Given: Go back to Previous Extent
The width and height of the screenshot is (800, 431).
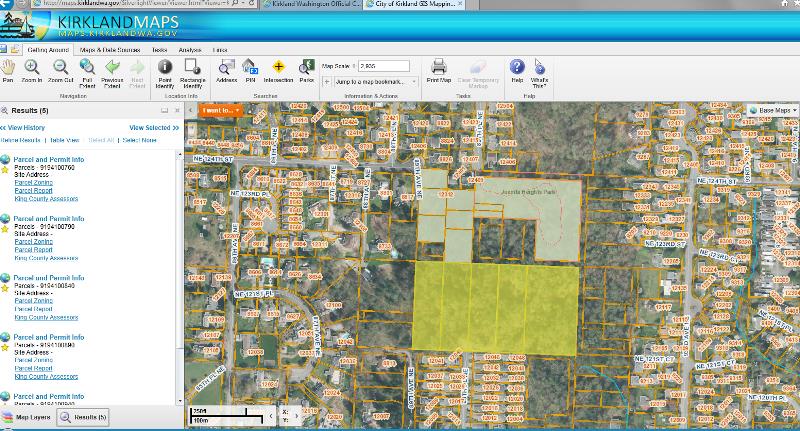Looking at the screenshot, I should pos(112,67).
